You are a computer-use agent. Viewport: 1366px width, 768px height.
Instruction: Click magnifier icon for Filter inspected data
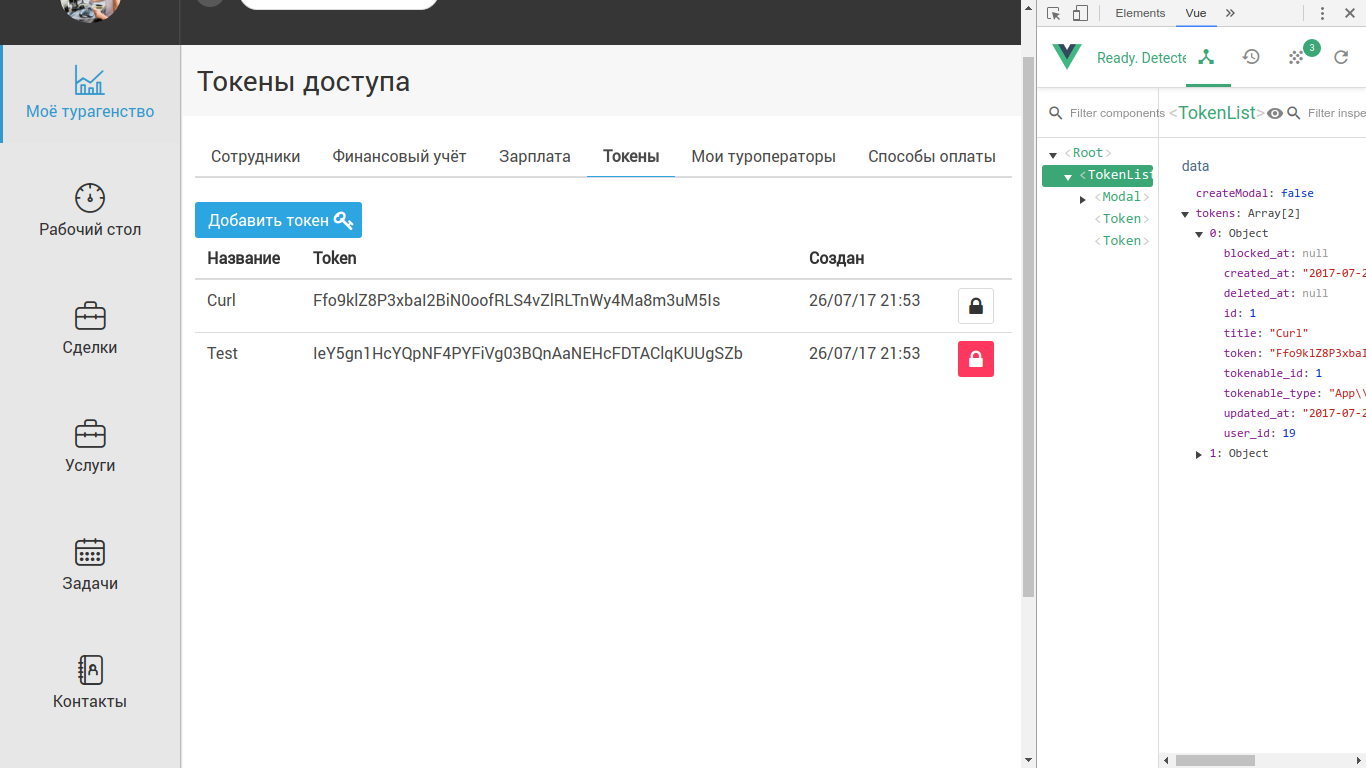tap(1294, 113)
